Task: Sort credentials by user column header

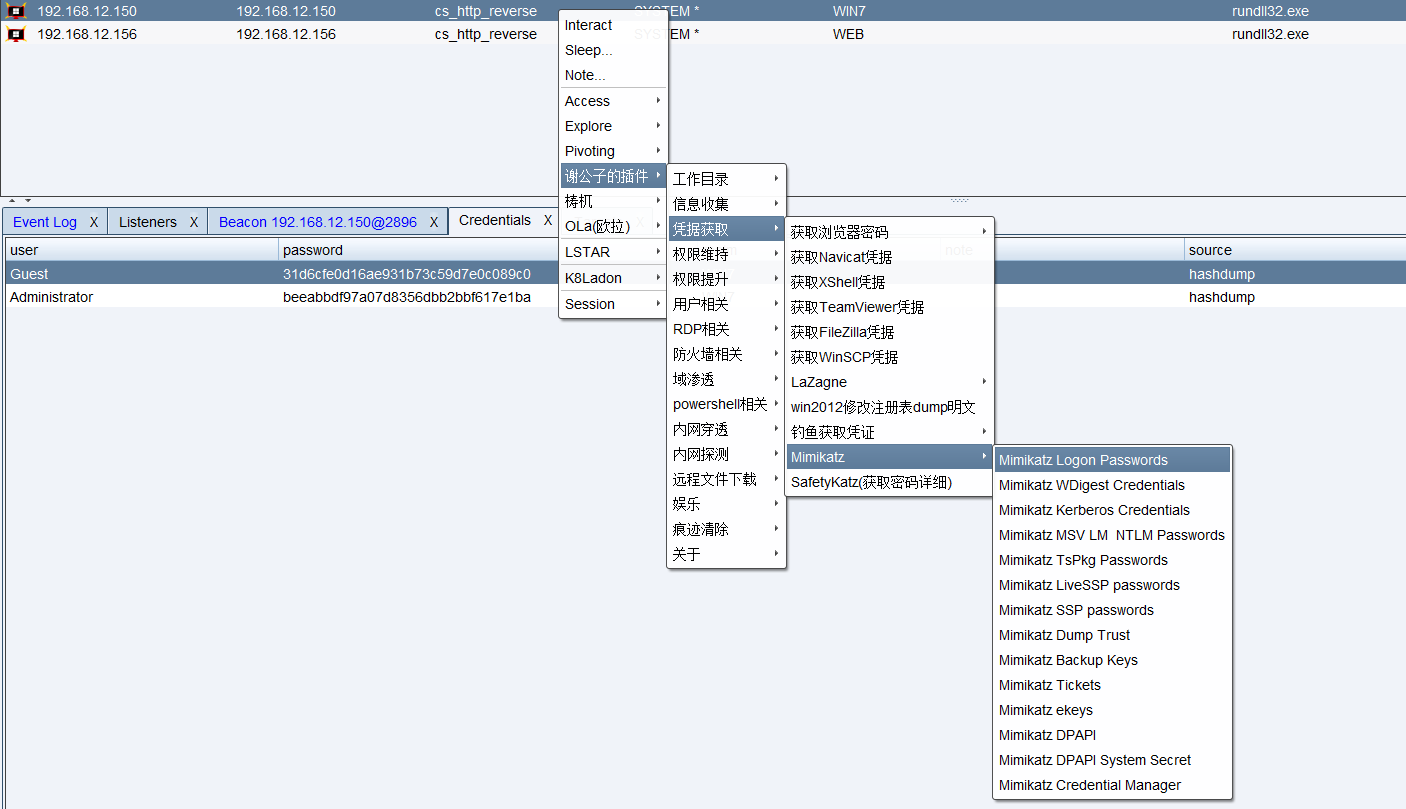Action: click(142, 250)
